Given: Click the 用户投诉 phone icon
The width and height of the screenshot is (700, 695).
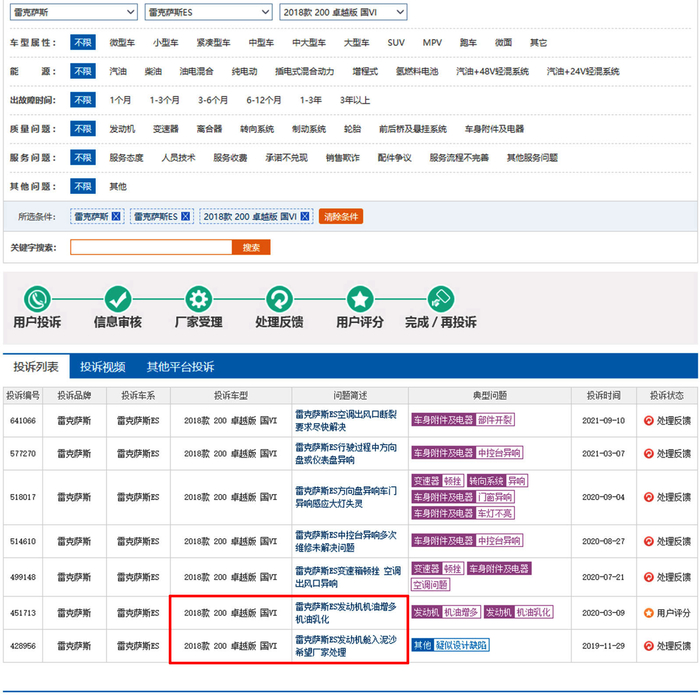Looking at the screenshot, I should coord(38,298).
